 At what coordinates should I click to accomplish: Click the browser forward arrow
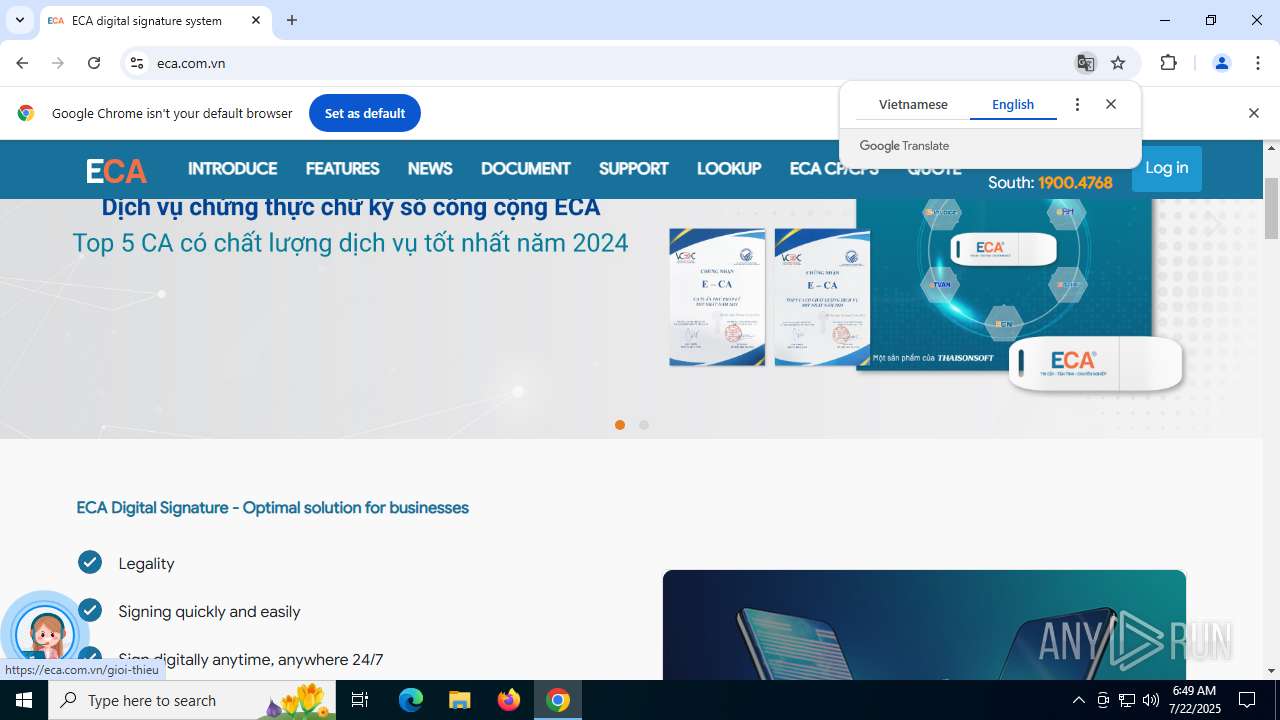(58, 63)
